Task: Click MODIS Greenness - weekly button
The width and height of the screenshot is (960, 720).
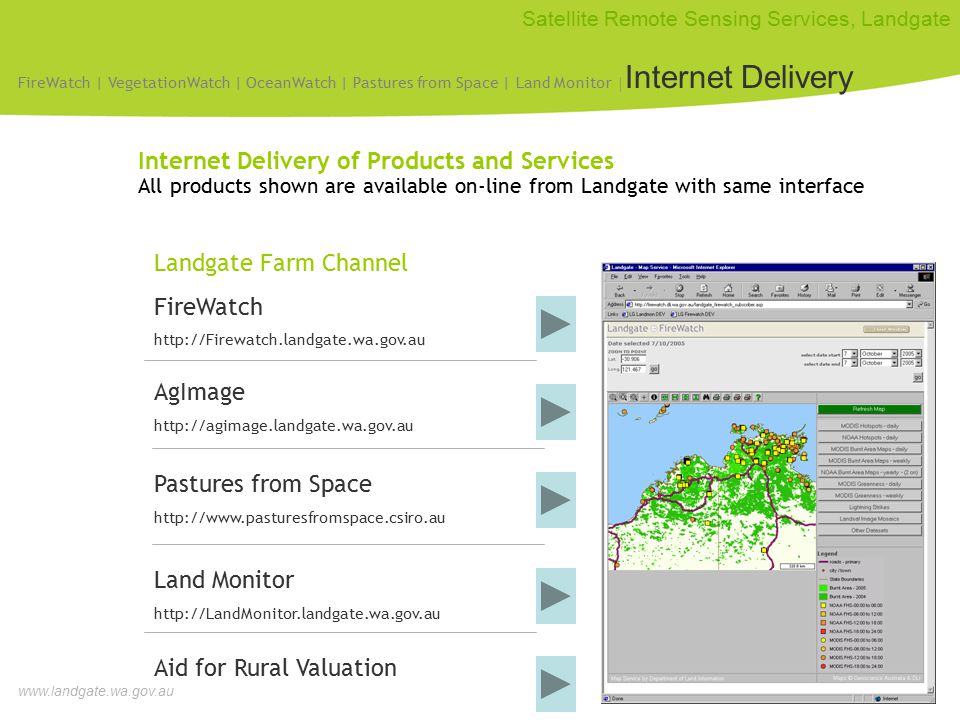Action: 869,495
